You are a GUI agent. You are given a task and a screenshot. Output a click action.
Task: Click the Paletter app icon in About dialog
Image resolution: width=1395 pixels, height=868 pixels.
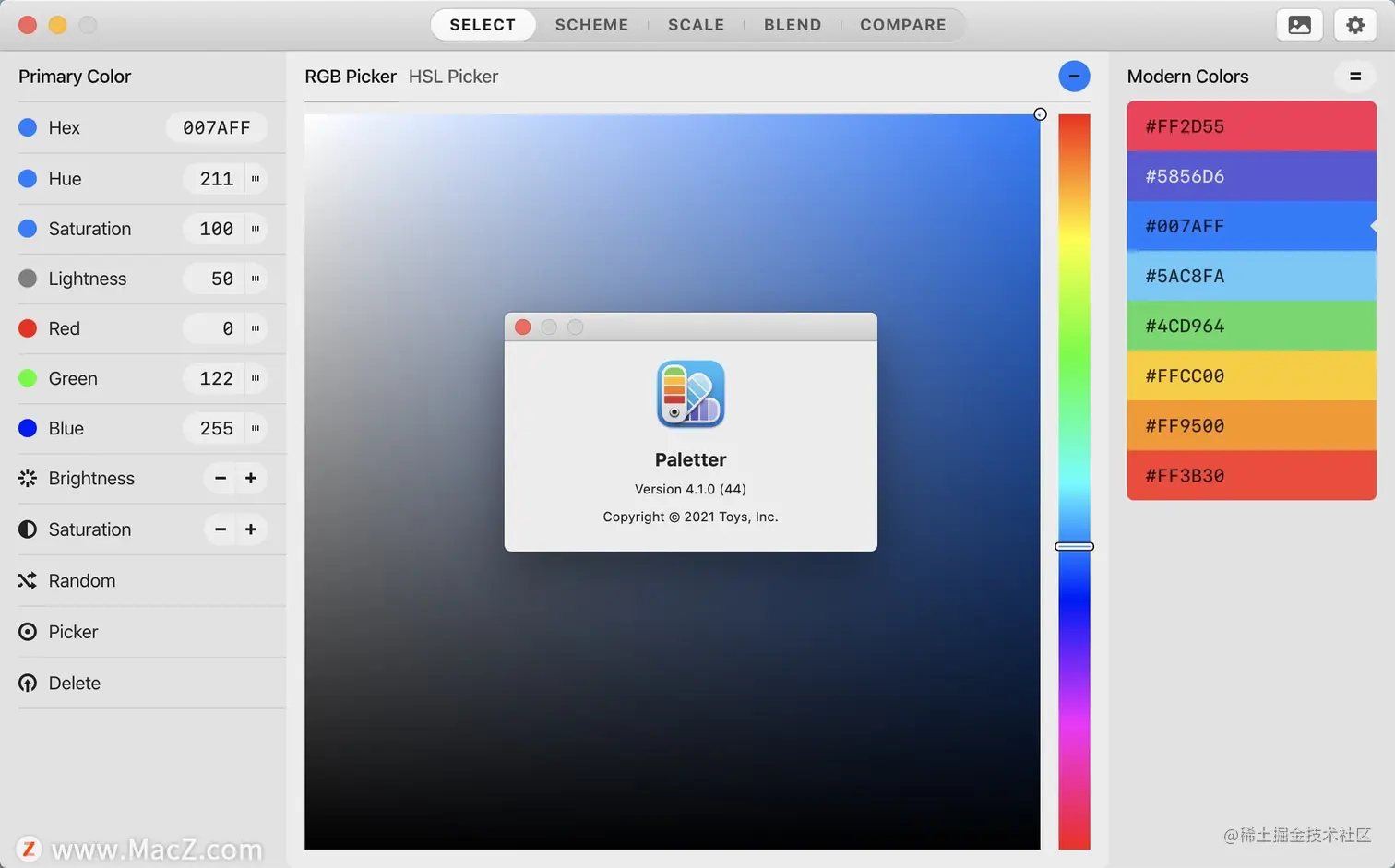[x=690, y=395]
